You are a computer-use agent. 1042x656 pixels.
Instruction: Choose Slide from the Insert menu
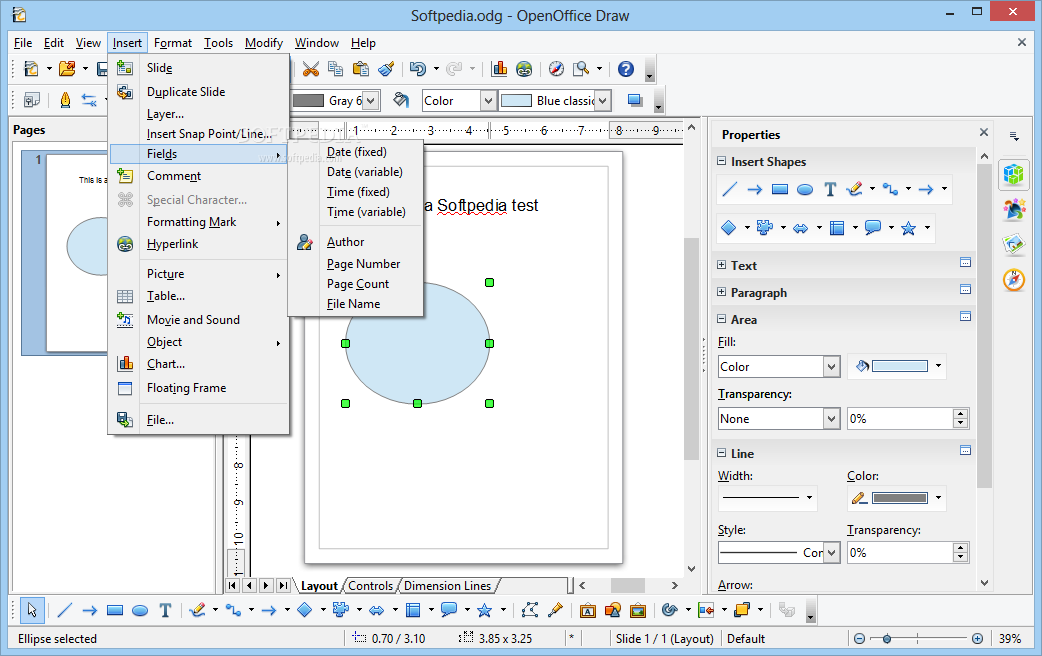point(199,68)
